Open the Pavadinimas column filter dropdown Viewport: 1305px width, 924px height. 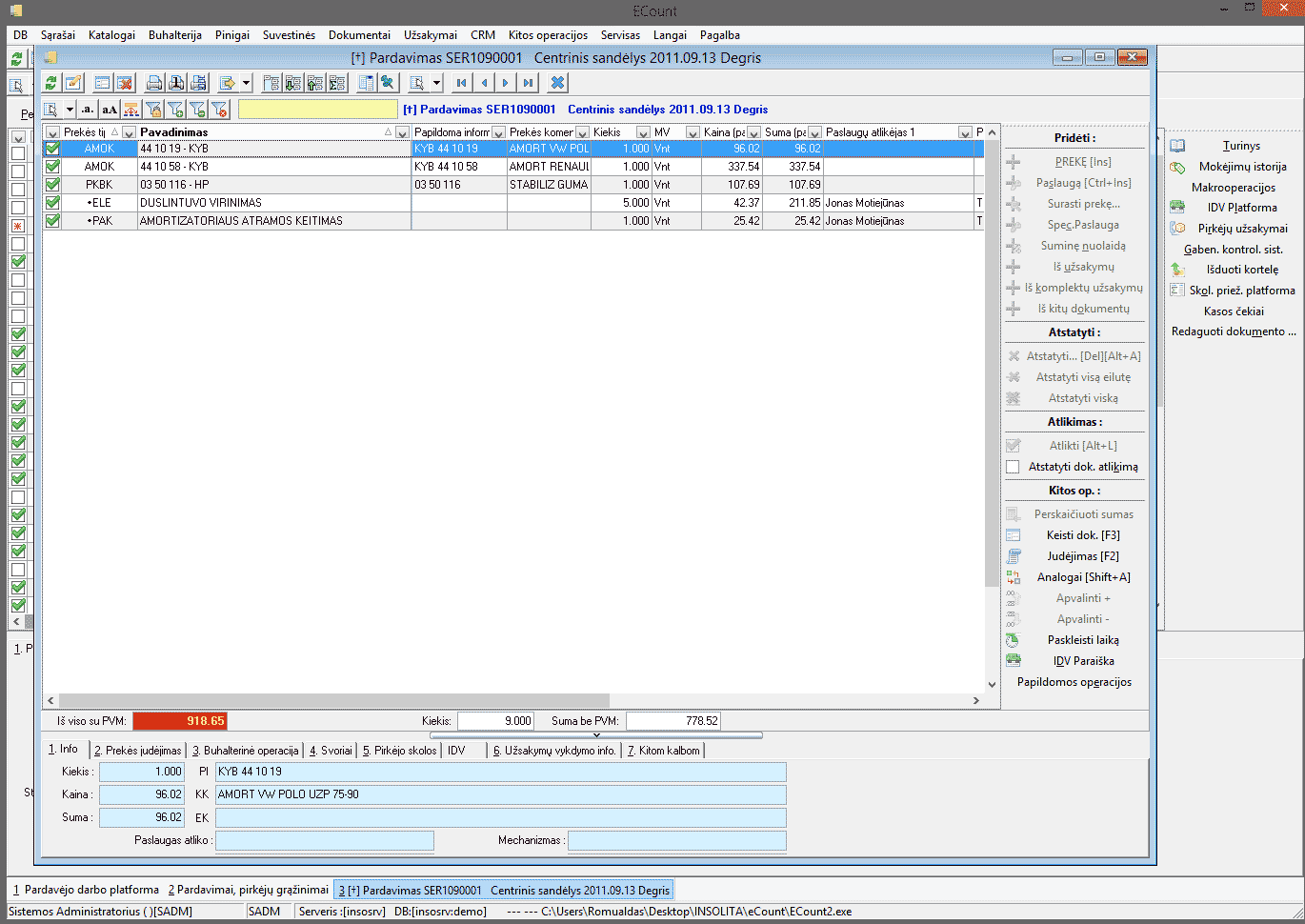click(x=402, y=132)
